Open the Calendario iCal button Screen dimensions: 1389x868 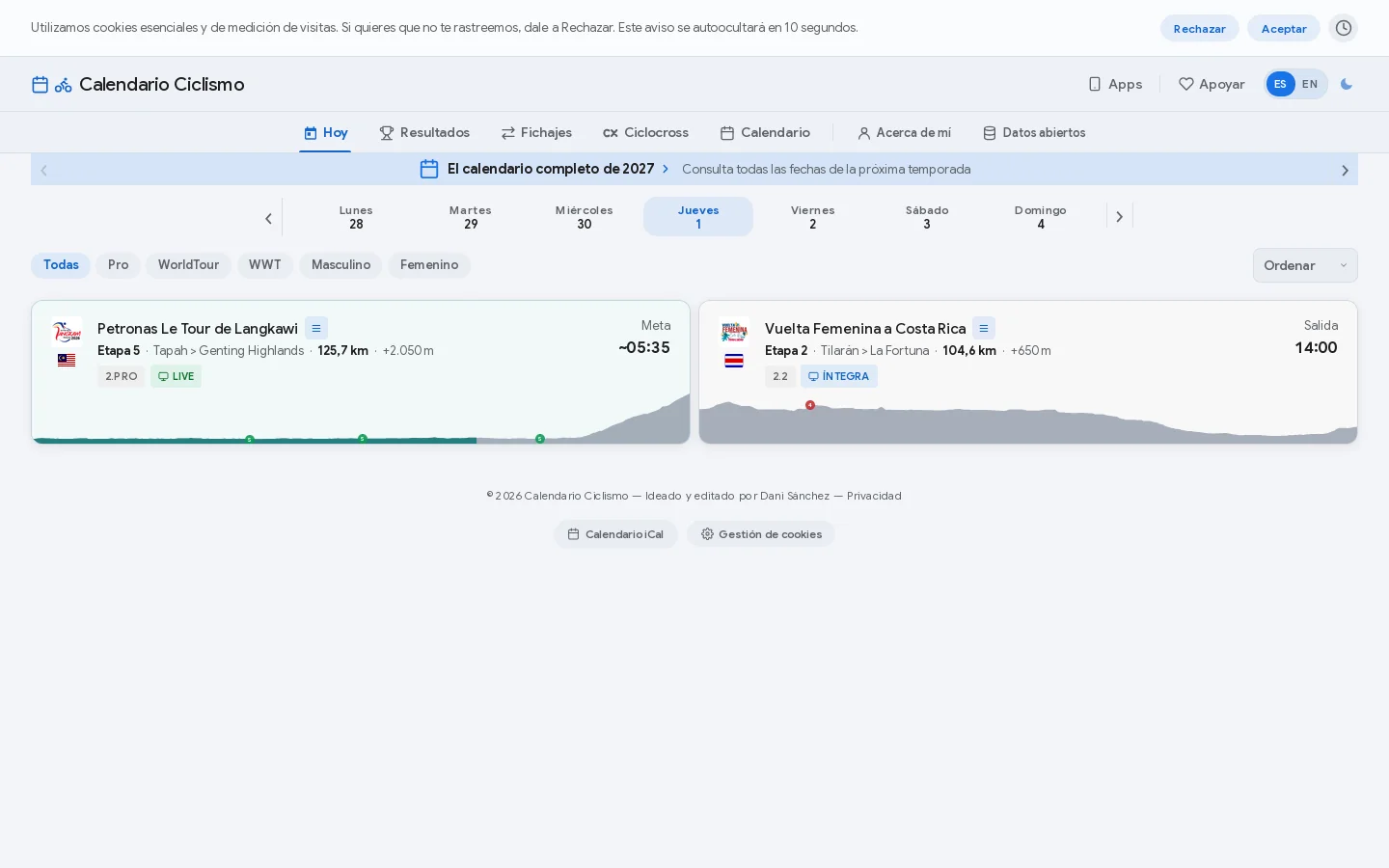click(x=615, y=534)
